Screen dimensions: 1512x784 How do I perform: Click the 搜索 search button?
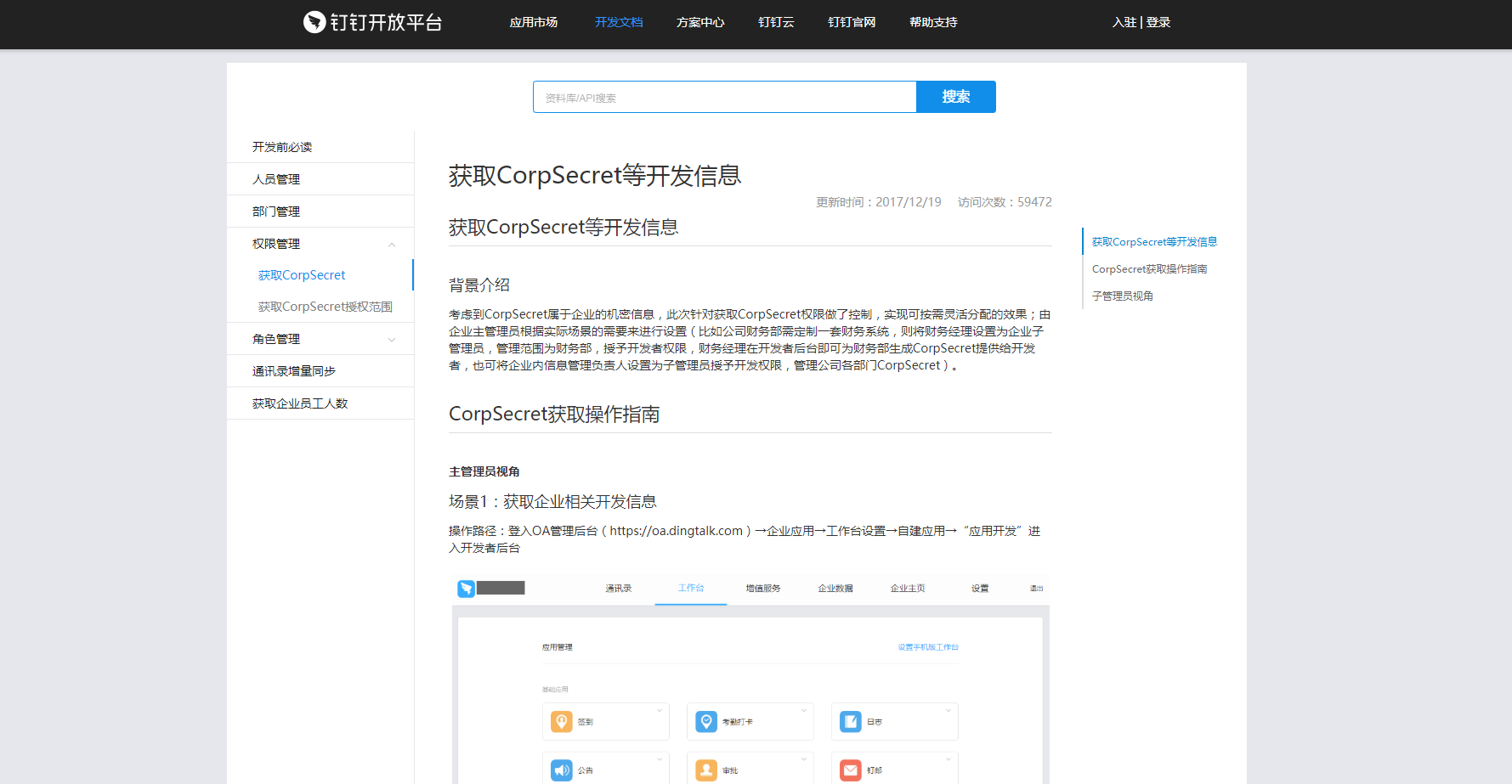coord(955,97)
